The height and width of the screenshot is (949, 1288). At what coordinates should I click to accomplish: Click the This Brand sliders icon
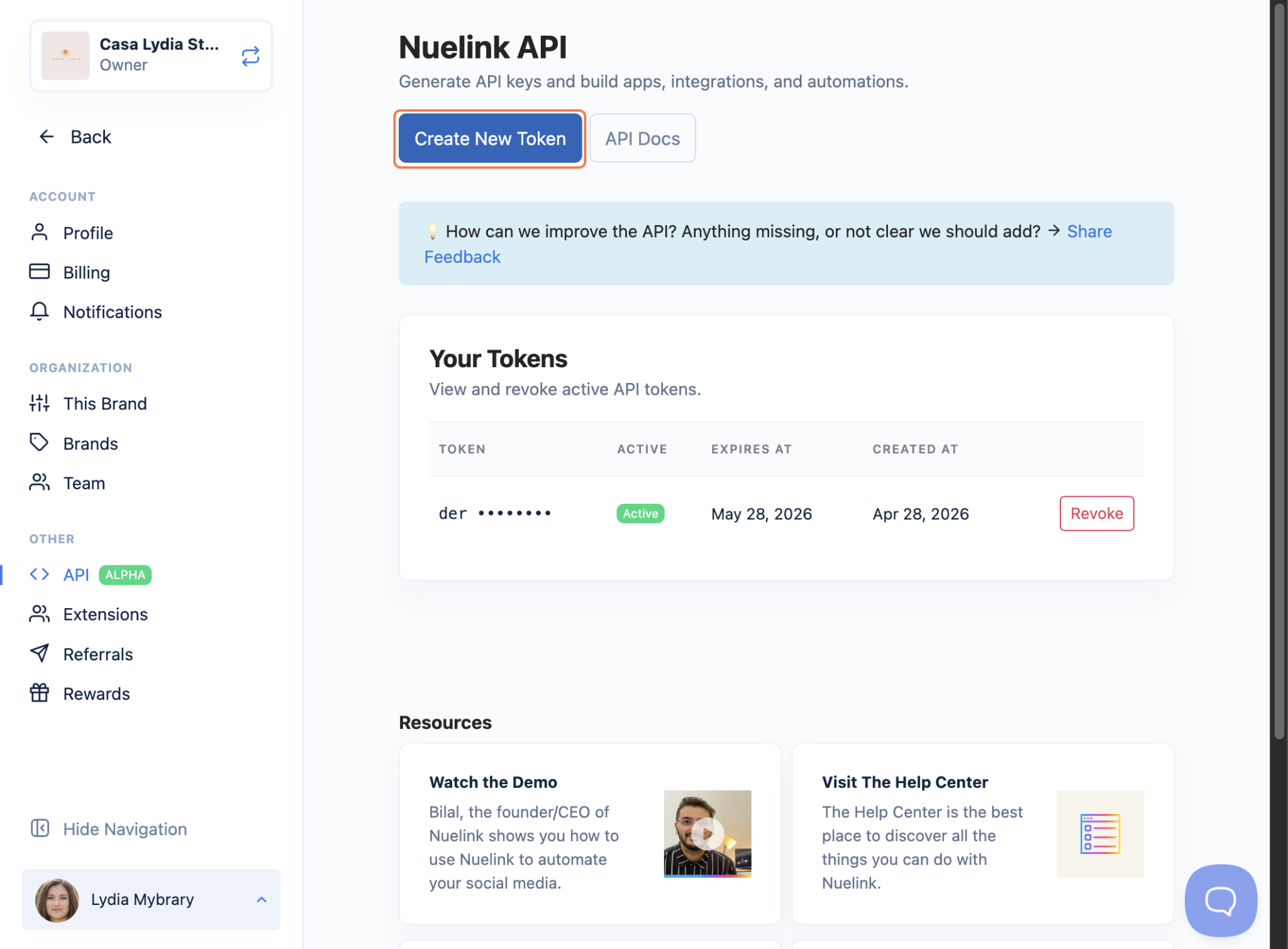tap(39, 403)
